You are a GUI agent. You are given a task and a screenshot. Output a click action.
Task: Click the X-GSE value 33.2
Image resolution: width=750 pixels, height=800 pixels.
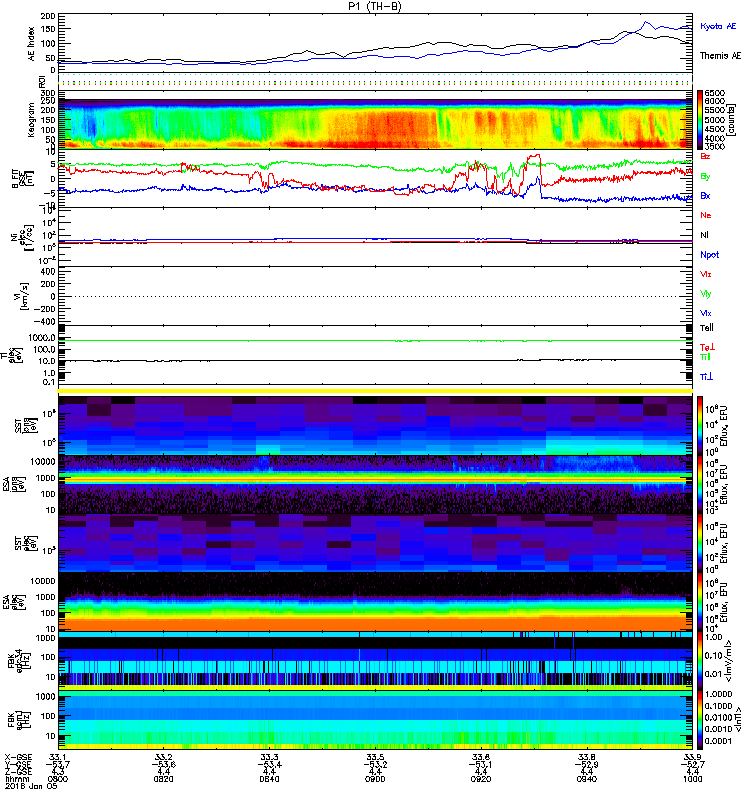[163, 757]
